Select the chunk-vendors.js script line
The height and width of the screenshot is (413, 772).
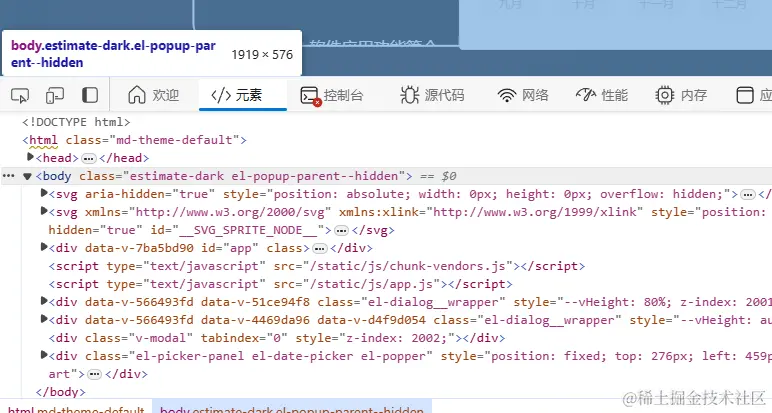pos(317,266)
